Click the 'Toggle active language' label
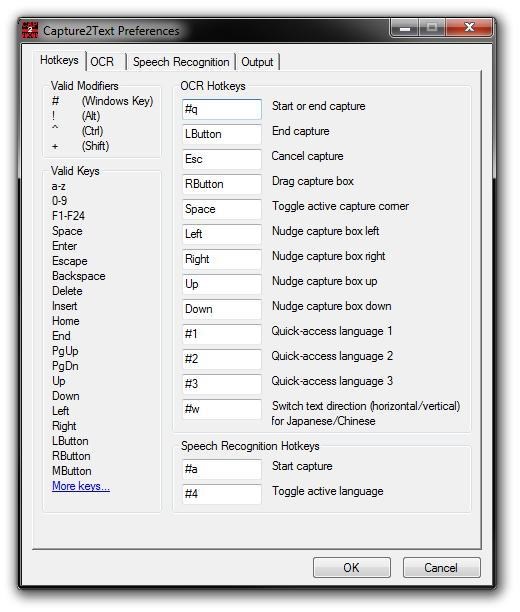Image resolution: width=520 pixels, height=612 pixels. click(x=328, y=491)
